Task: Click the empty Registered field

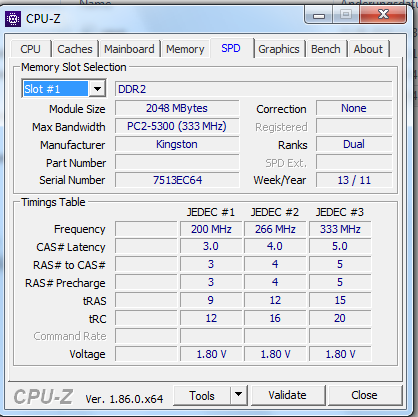Action: click(354, 126)
